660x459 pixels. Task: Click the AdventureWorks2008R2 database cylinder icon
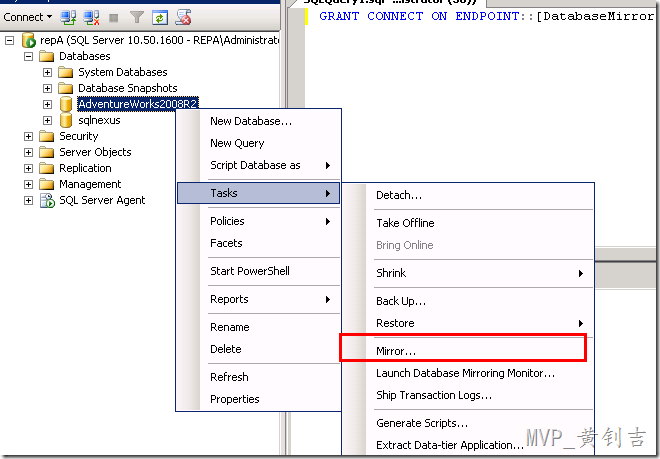[66, 104]
